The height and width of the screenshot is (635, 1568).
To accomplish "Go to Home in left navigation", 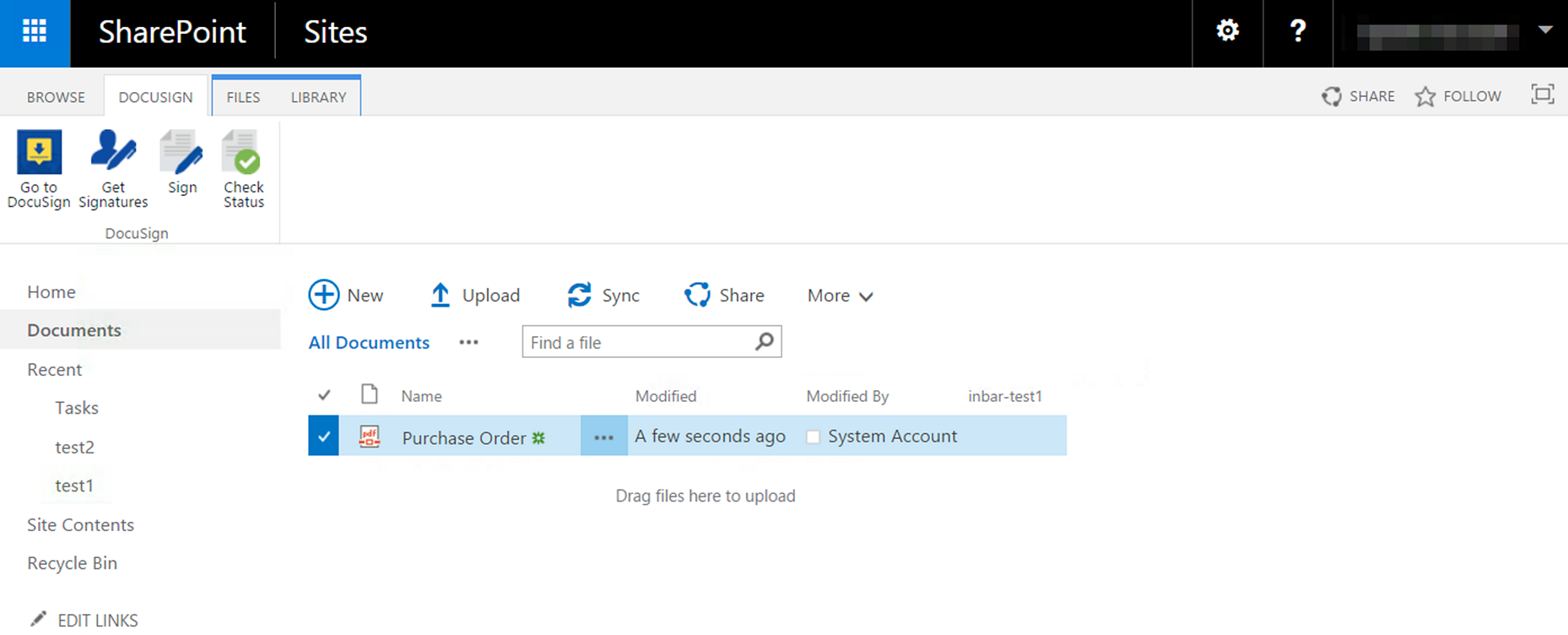I will pos(51,292).
